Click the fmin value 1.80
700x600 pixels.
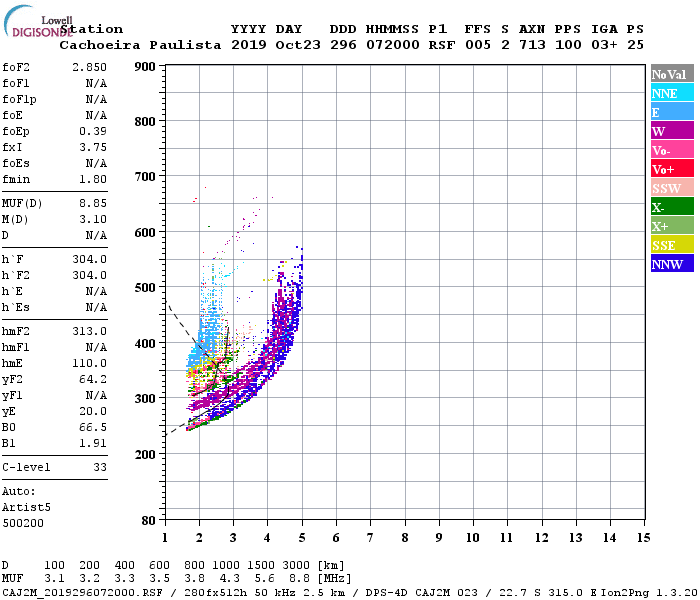click(93, 179)
